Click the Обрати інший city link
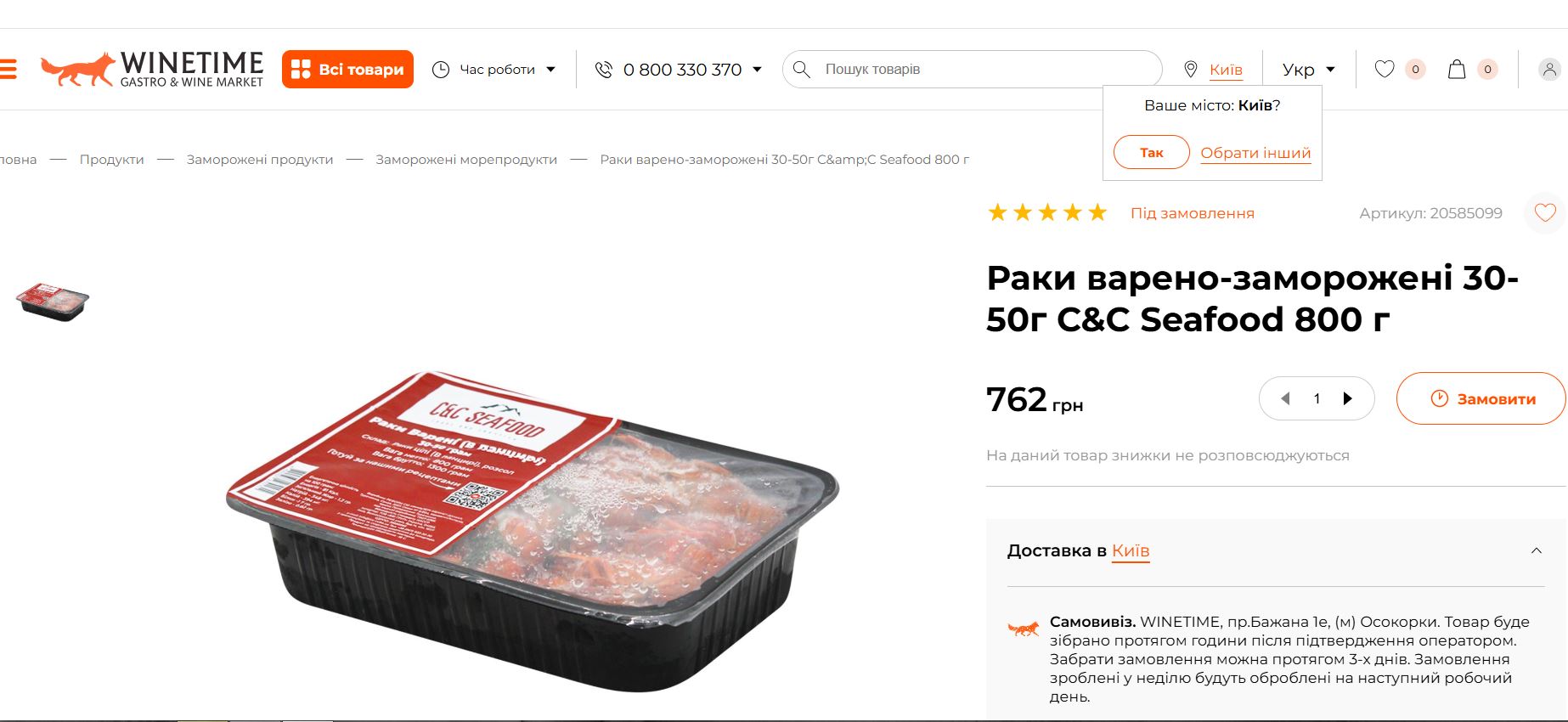The image size is (1568, 722). [x=1255, y=153]
